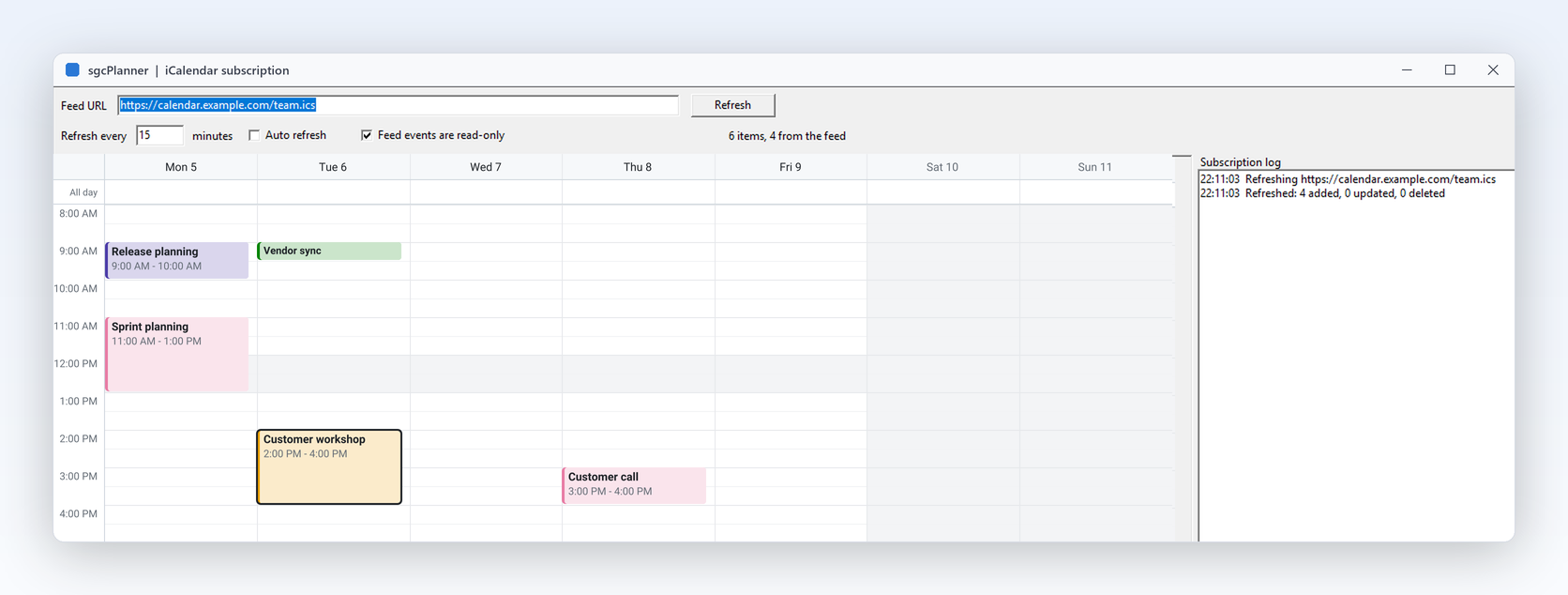Click the 9:00 AM time label
The height and width of the screenshot is (595, 1568).
[x=78, y=252]
